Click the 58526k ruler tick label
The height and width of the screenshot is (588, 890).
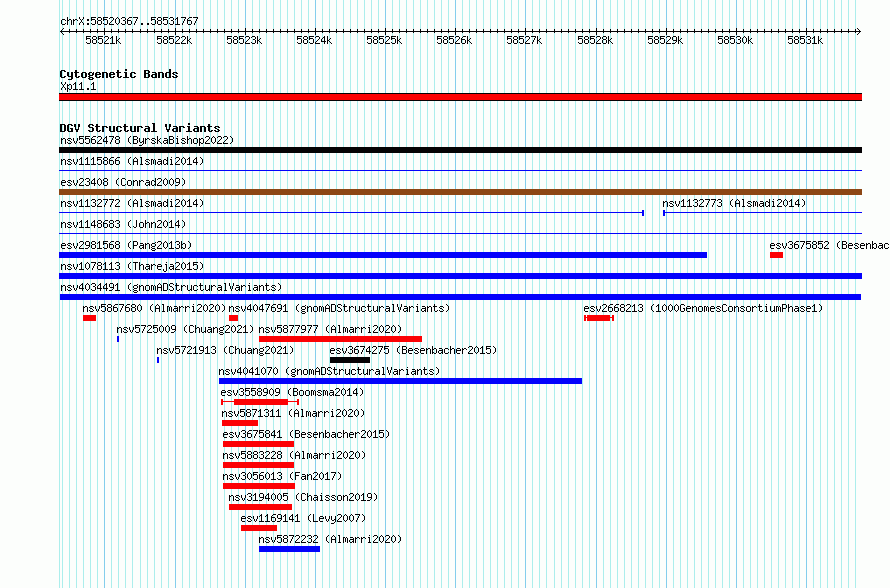pos(454,40)
